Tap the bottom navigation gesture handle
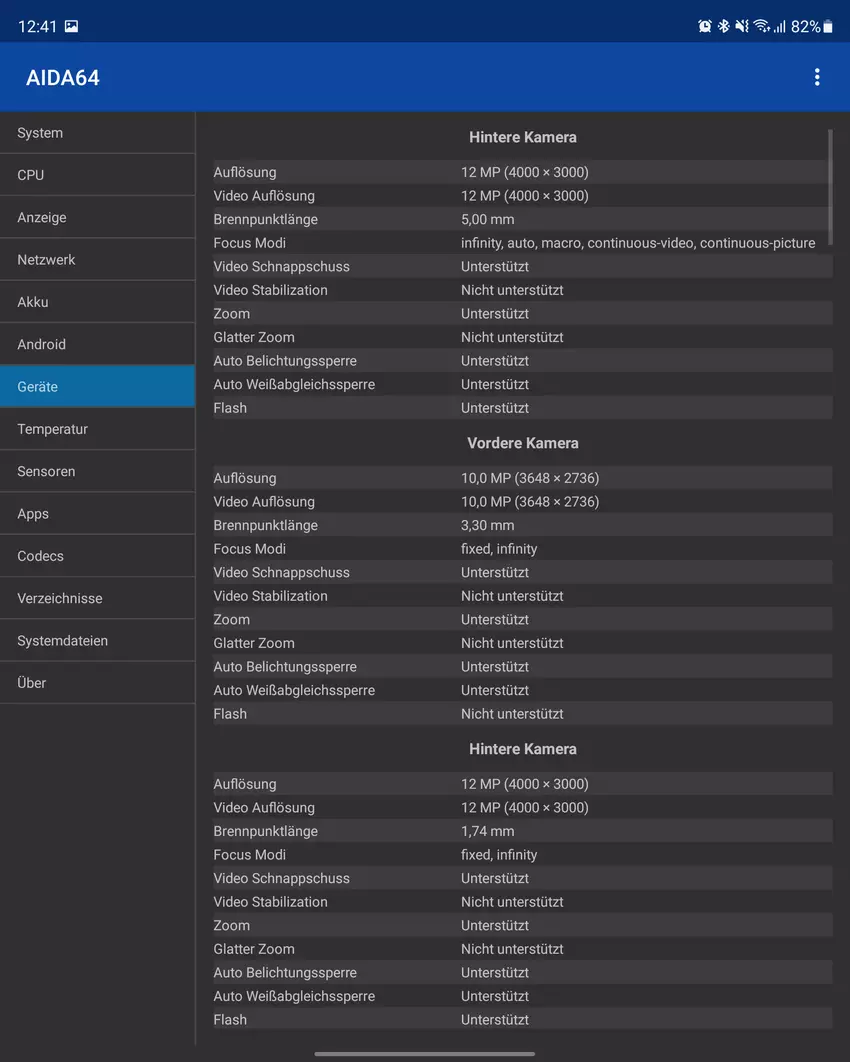Image resolution: width=850 pixels, height=1062 pixels. pyautogui.click(x=424, y=1053)
